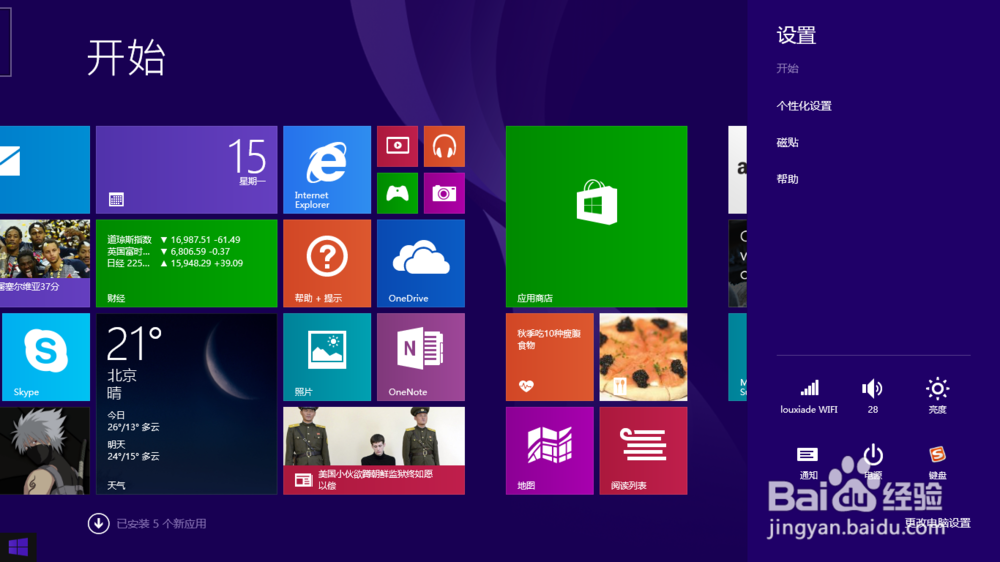
Task: Open the Camera tile
Action: [x=444, y=193]
